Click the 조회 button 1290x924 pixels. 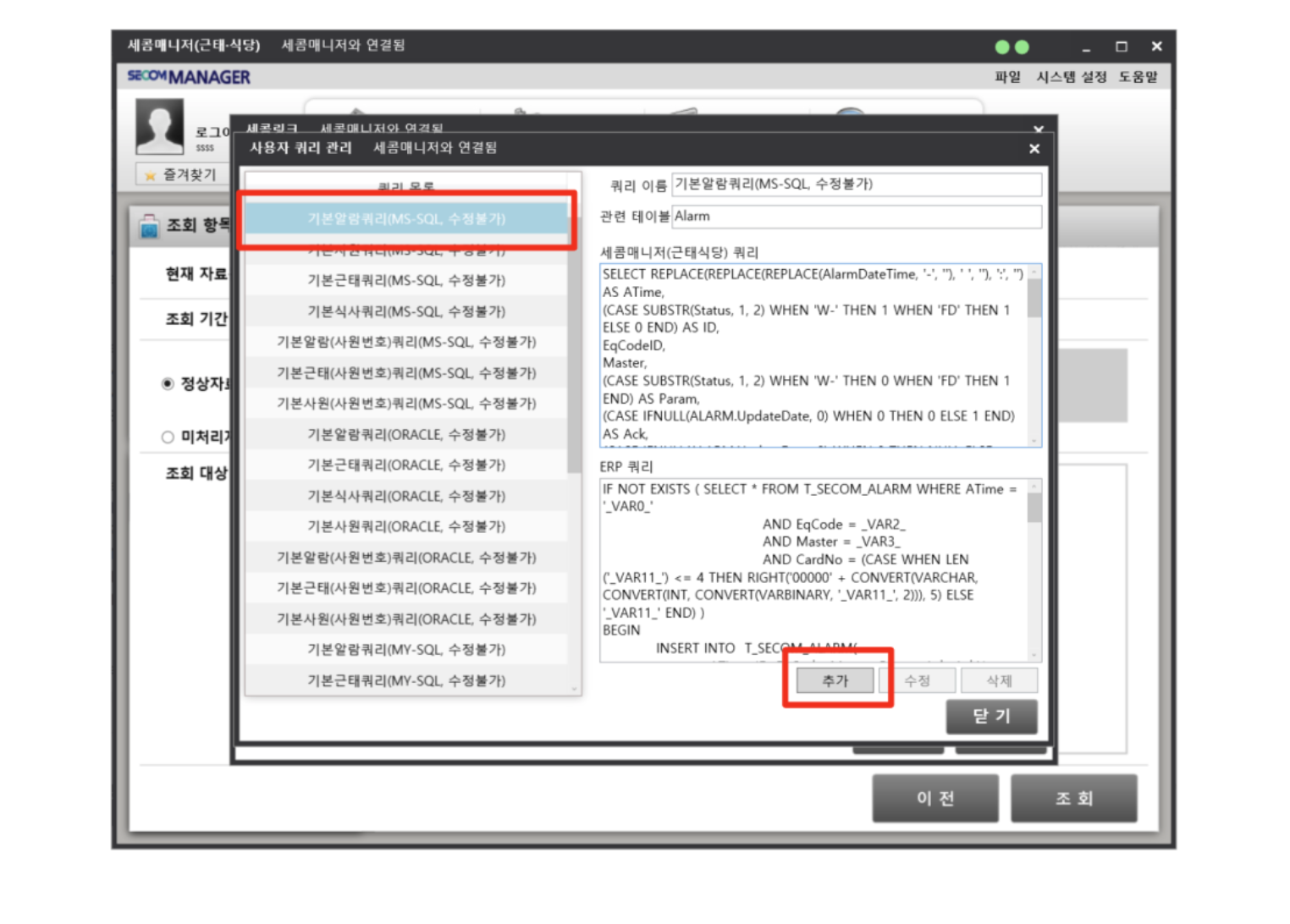pos(1073,798)
